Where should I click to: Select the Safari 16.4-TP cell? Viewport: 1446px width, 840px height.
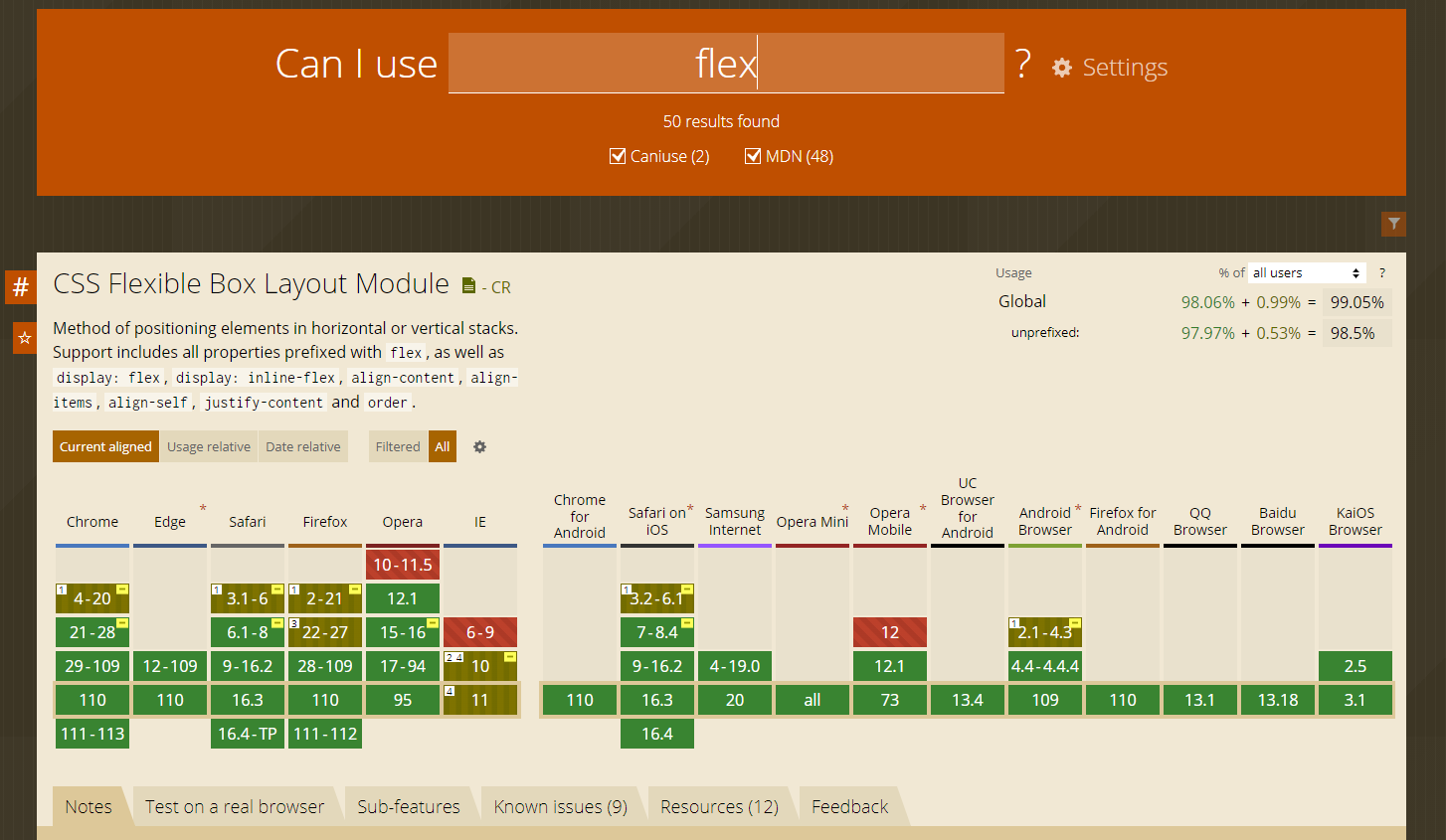tap(248, 734)
